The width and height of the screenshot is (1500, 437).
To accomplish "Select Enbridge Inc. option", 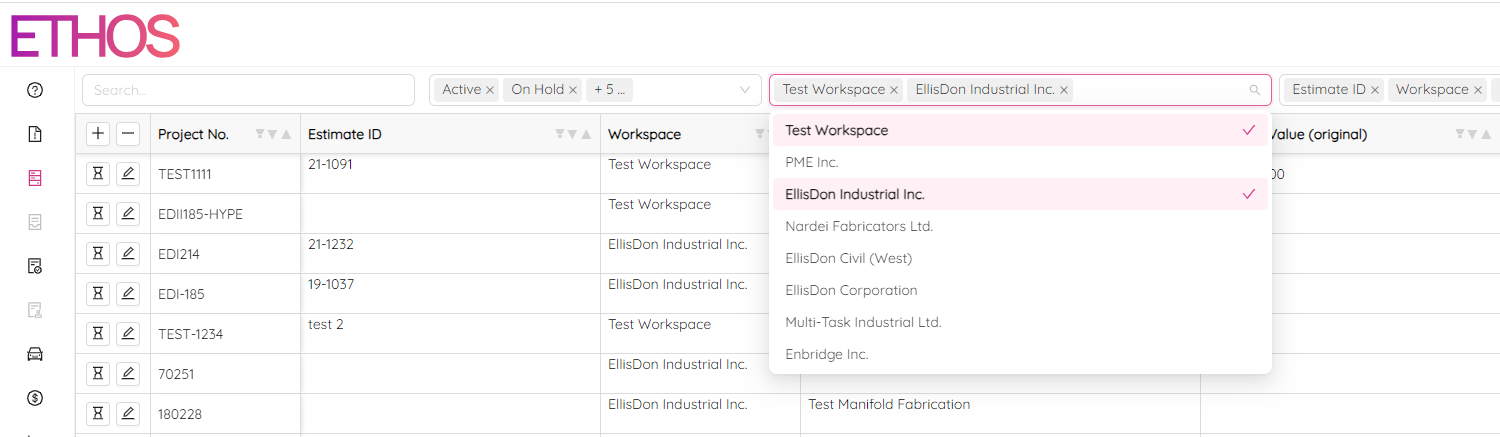I will [x=1020, y=354].
